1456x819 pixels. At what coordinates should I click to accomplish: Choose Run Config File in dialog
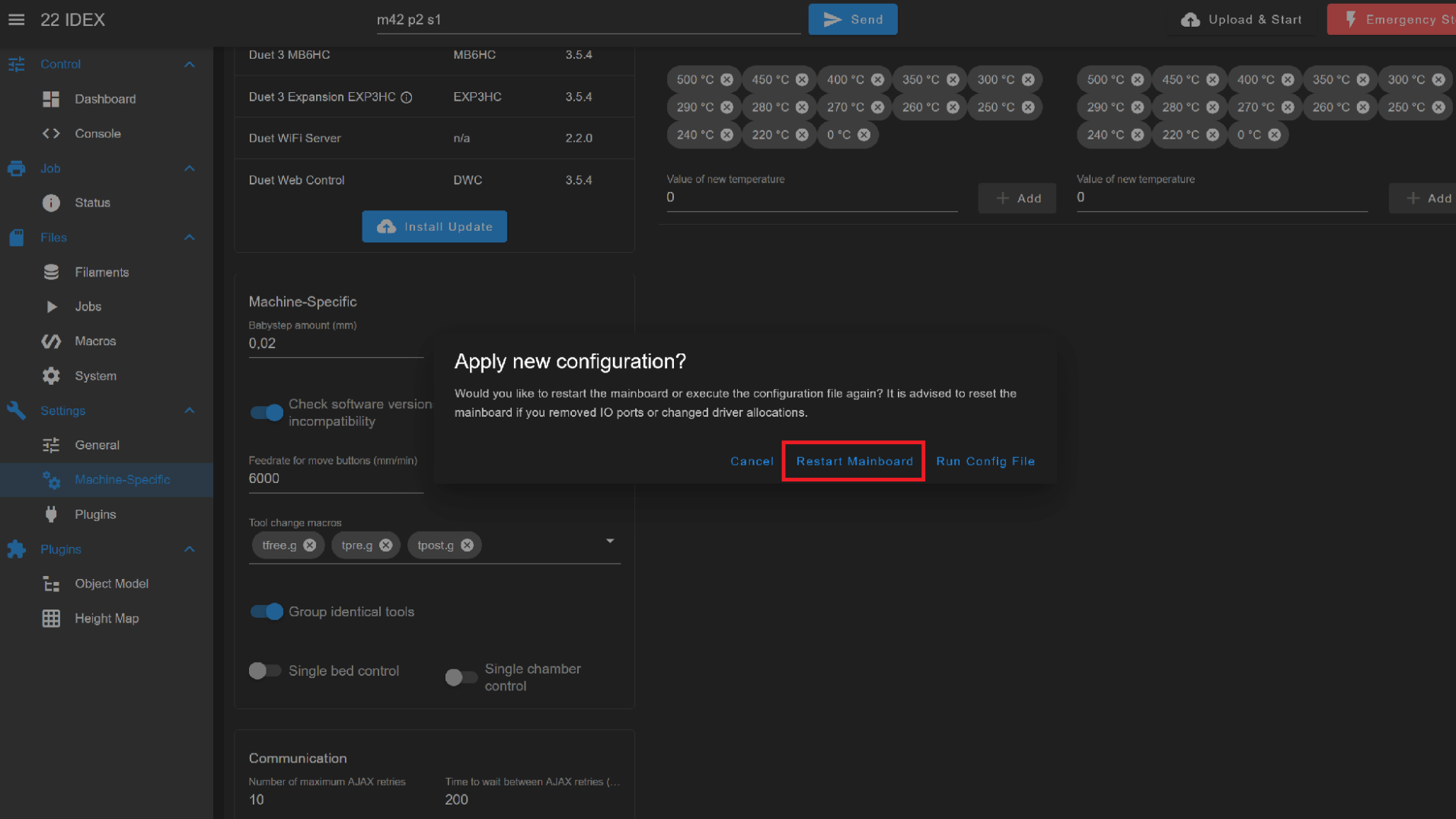point(985,461)
